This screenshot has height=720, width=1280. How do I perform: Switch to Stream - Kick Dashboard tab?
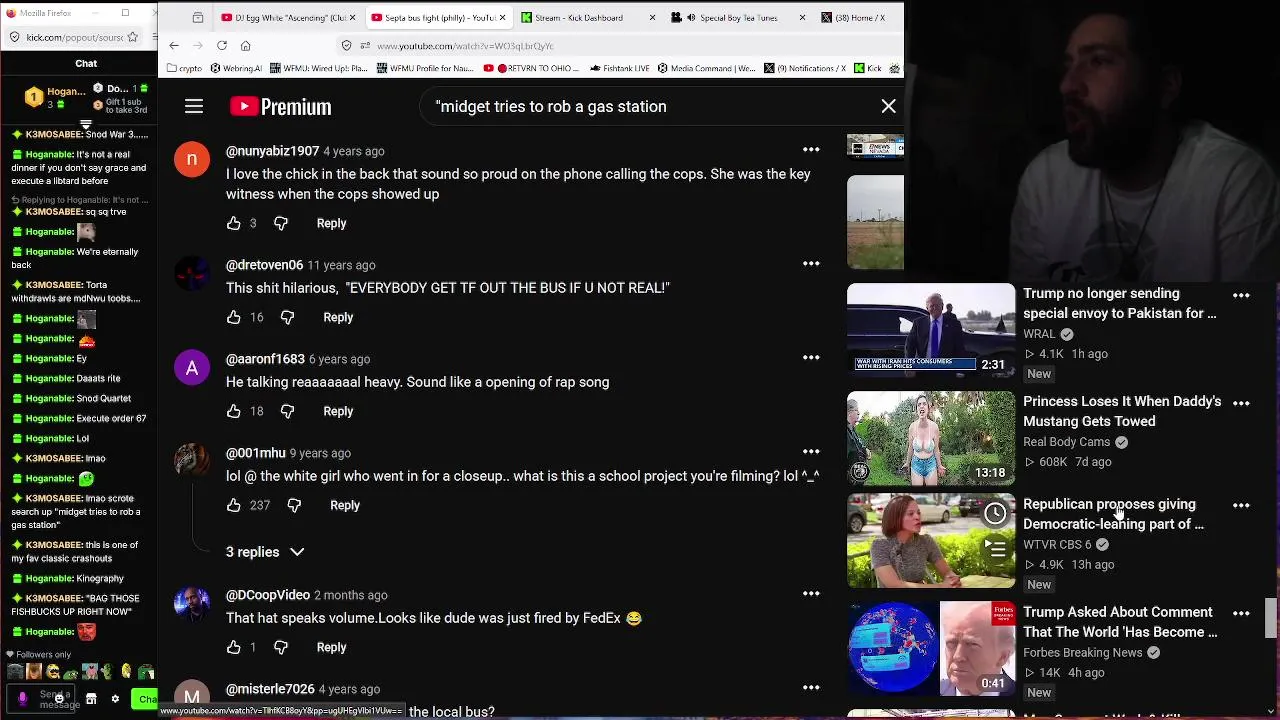(x=588, y=17)
